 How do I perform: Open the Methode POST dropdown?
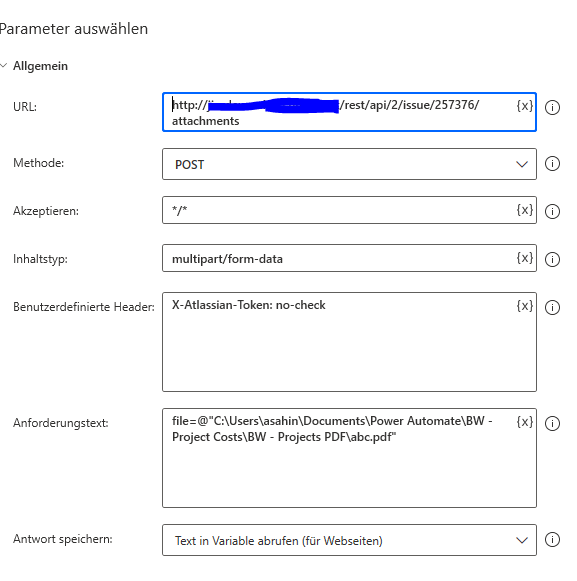click(349, 164)
